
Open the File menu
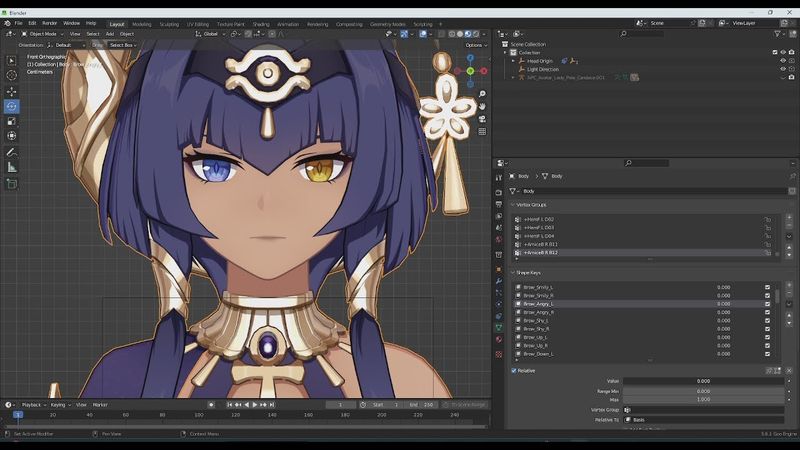(x=18, y=23)
